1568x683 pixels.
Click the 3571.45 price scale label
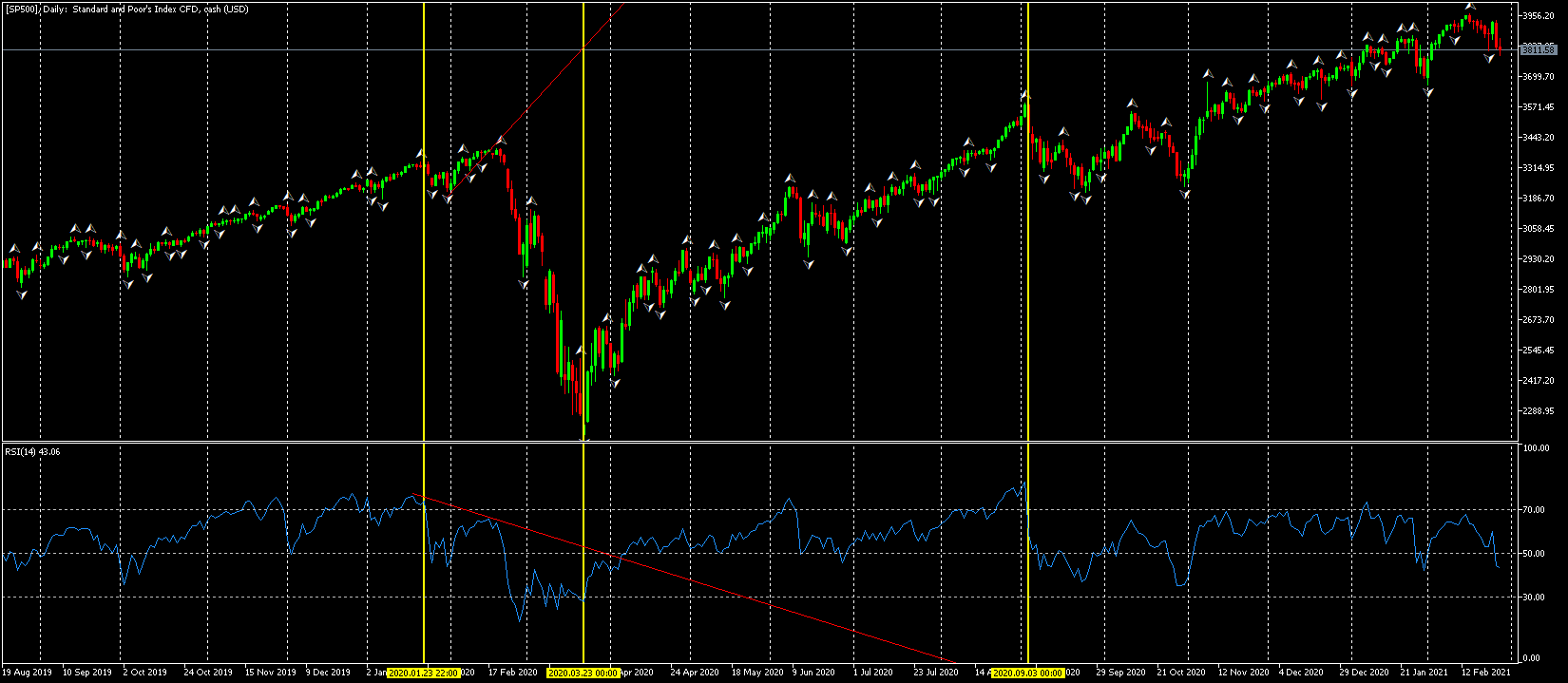1539,107
